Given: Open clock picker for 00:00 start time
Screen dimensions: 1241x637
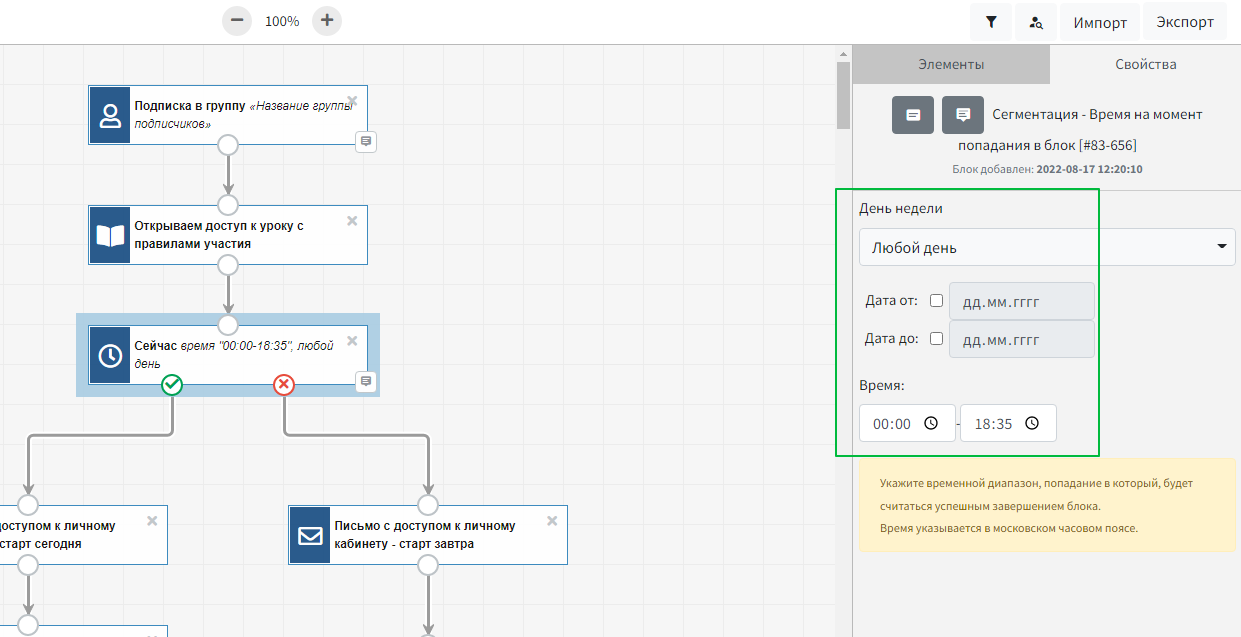Looking at the screenshot, I should (931, 423).
